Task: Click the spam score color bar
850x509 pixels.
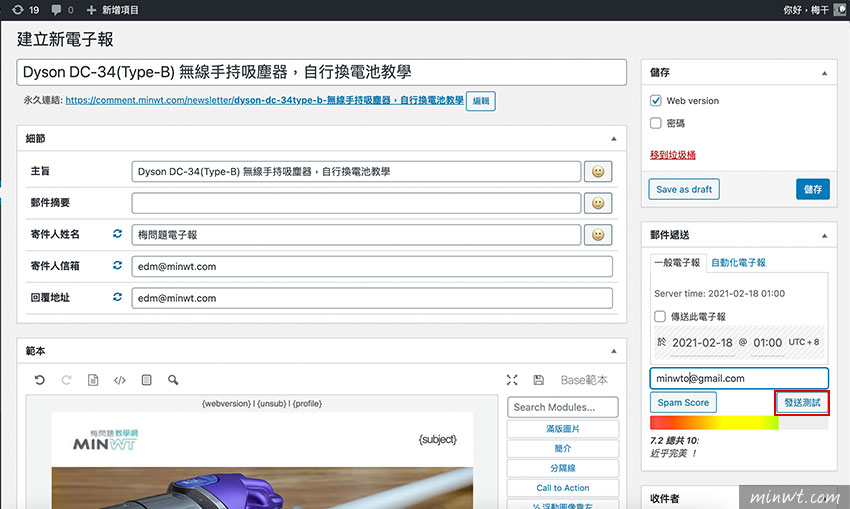Action: click(x=739, y=423)
